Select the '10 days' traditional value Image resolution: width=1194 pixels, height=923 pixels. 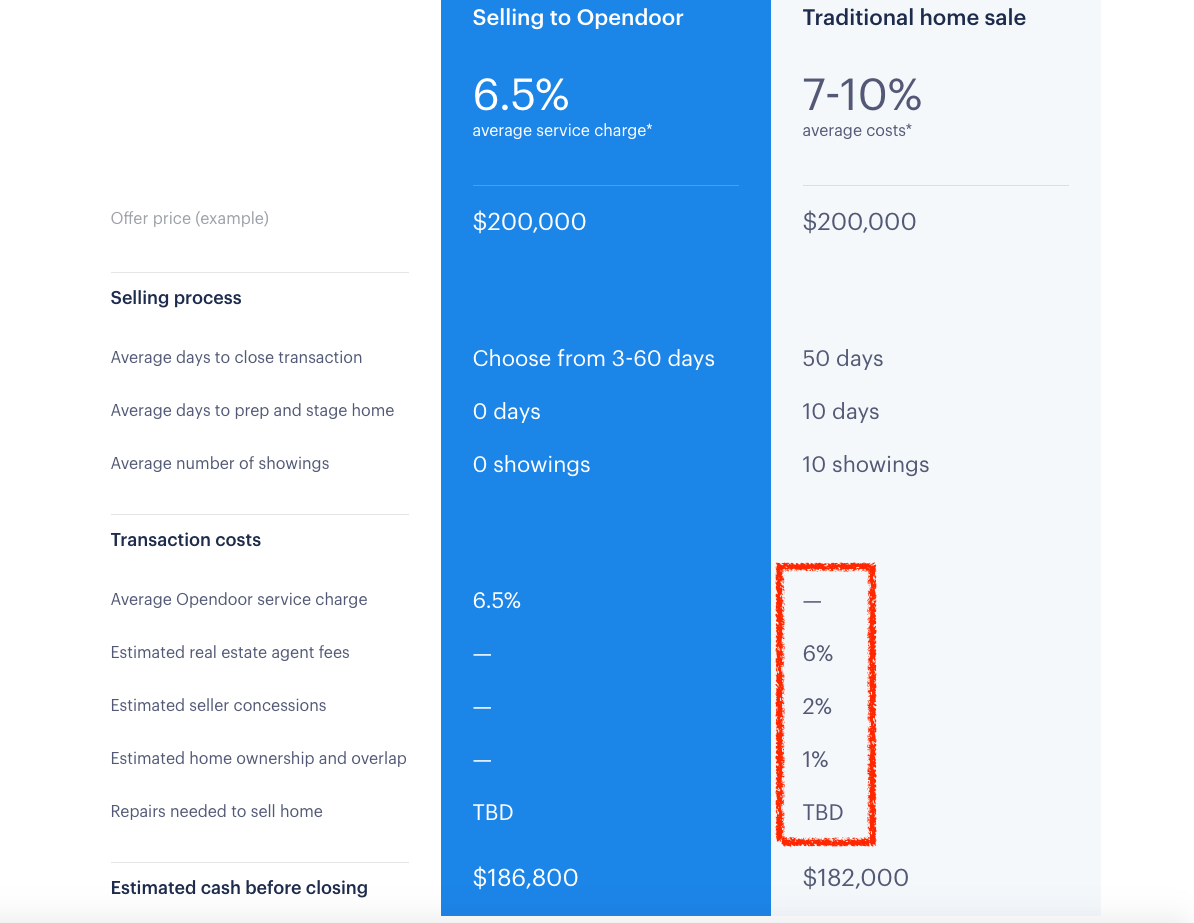point(841,412)
